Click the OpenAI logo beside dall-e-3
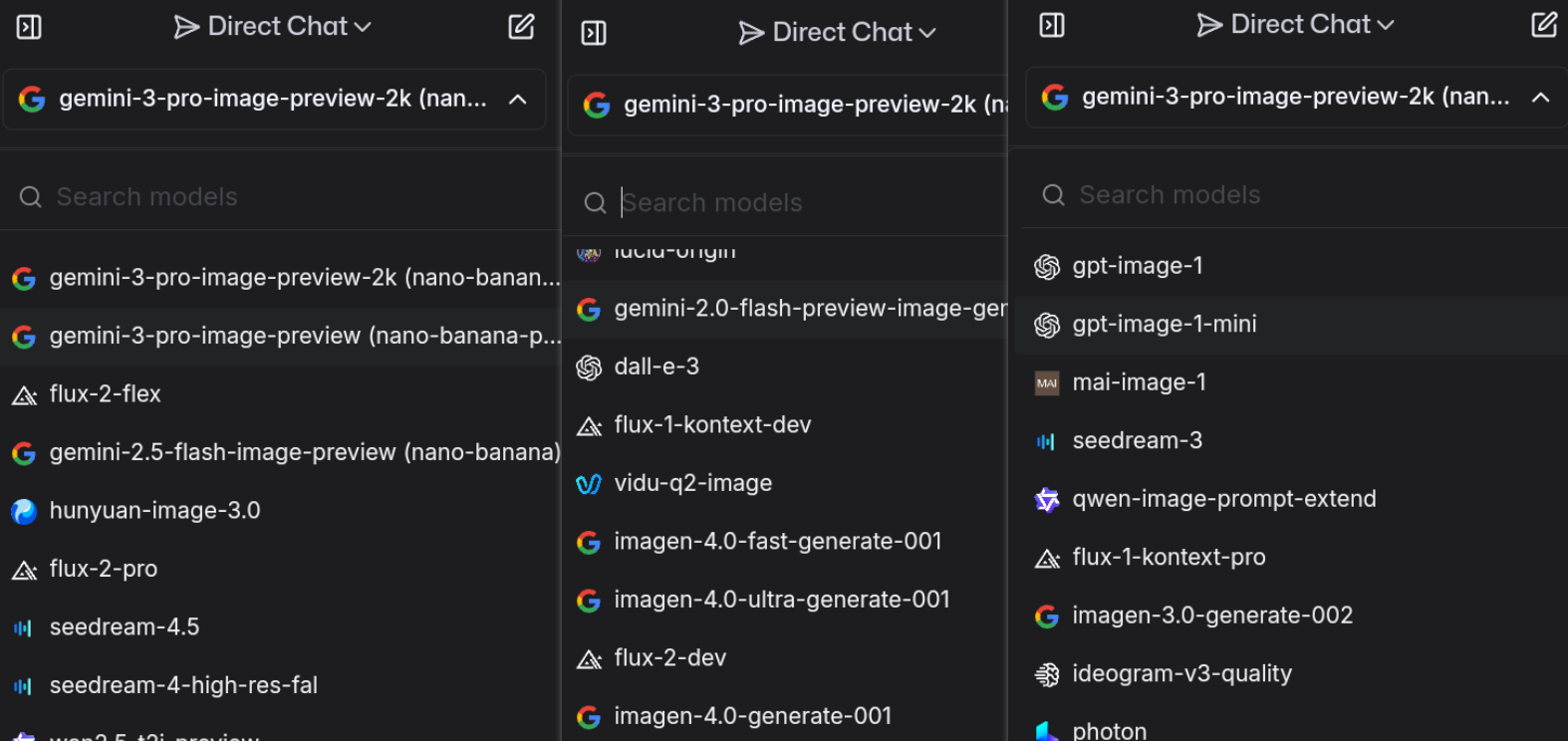This screenshot has width=1568, height=741. (589, 368)
